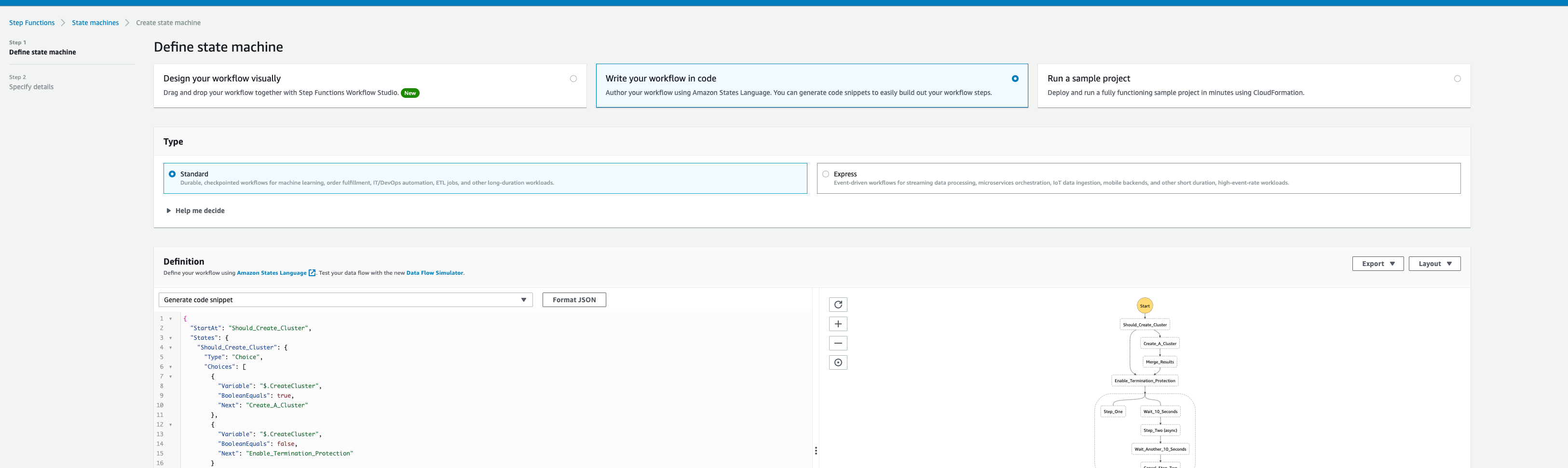Click code line "Type": "Choice"
This screenshot has height=468, width=1568.
[233, 357]
